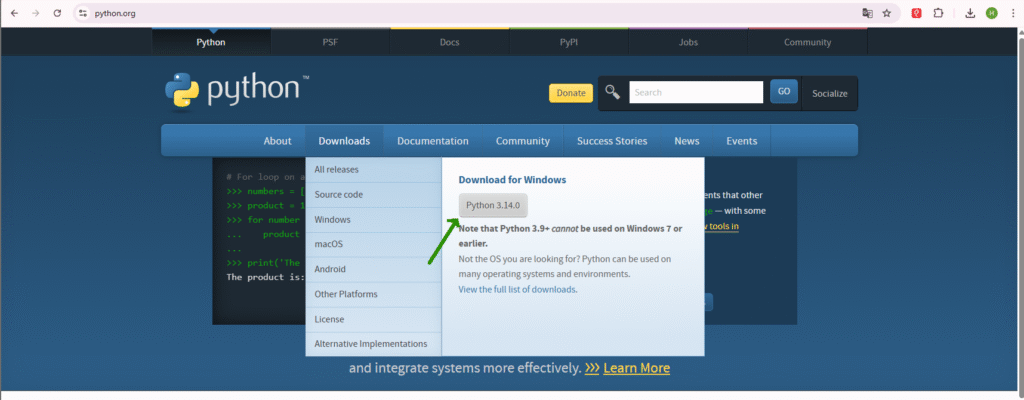1024x400 pixels.
Task: Open the Socialize menu
Action: pyautogui.click(x=829, y=93)
